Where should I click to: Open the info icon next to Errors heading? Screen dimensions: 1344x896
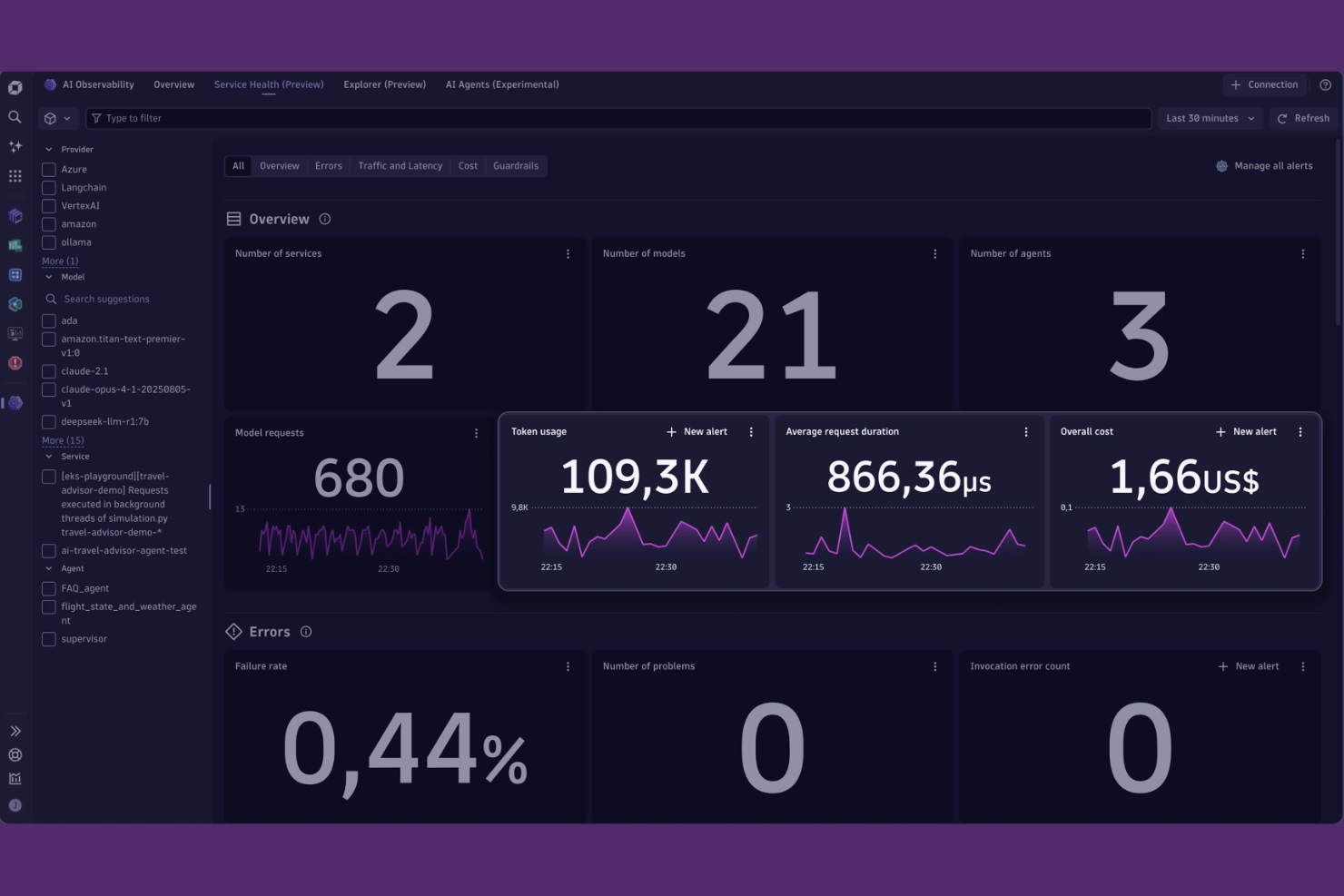click(x=306, y=632)
